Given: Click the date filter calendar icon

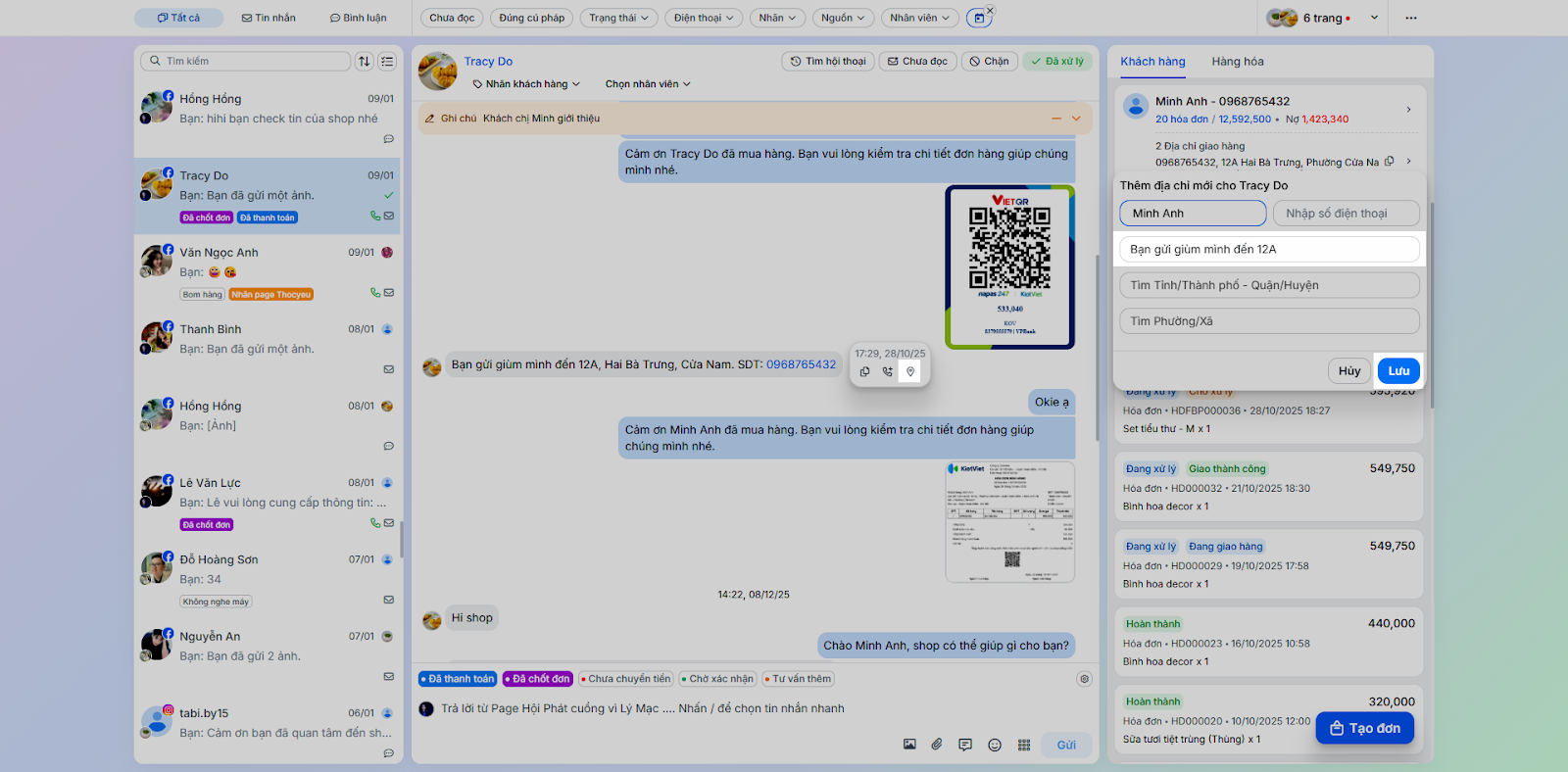Looking at the screenshot, I should tap(978, 18).
